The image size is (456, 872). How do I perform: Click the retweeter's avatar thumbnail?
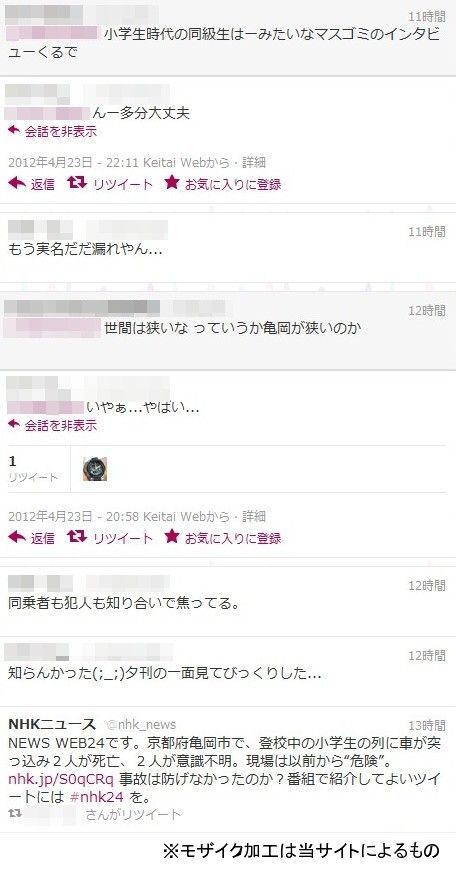click(x=95, y=469)
